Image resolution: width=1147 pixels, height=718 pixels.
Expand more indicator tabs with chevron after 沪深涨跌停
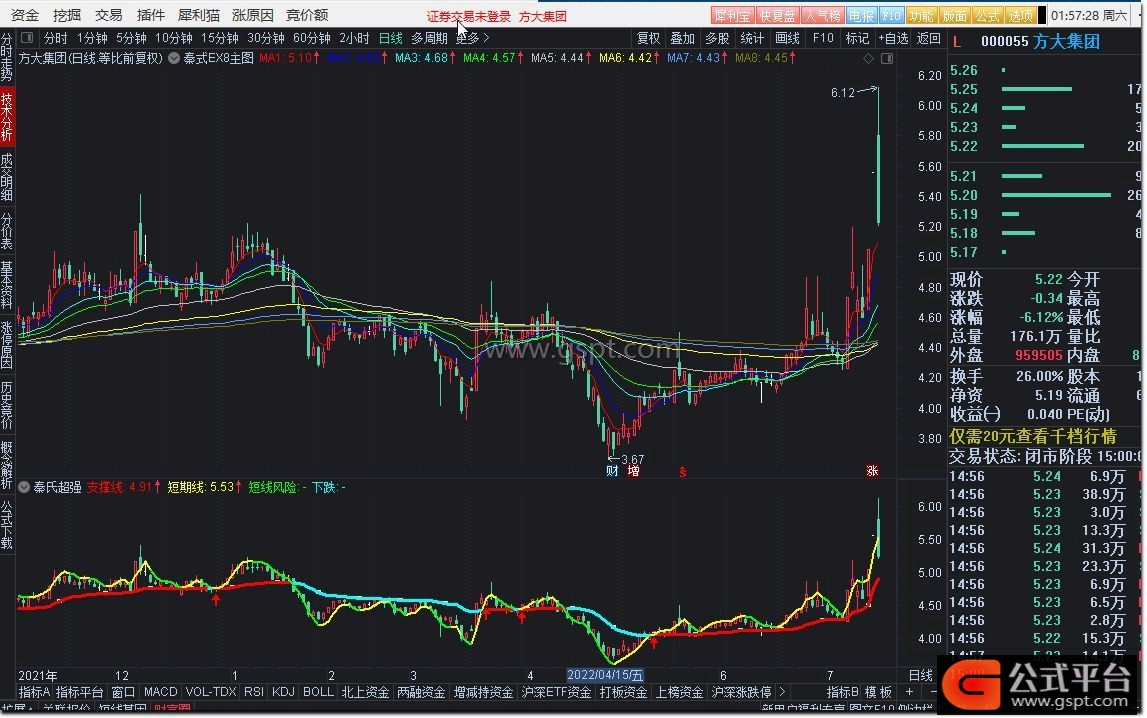(783, 692)
